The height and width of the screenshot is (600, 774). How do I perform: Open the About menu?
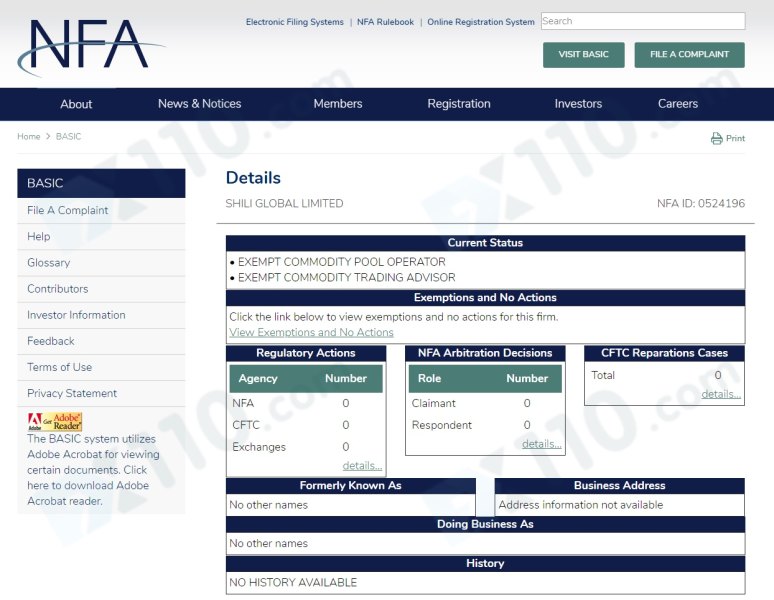(76, 104)
